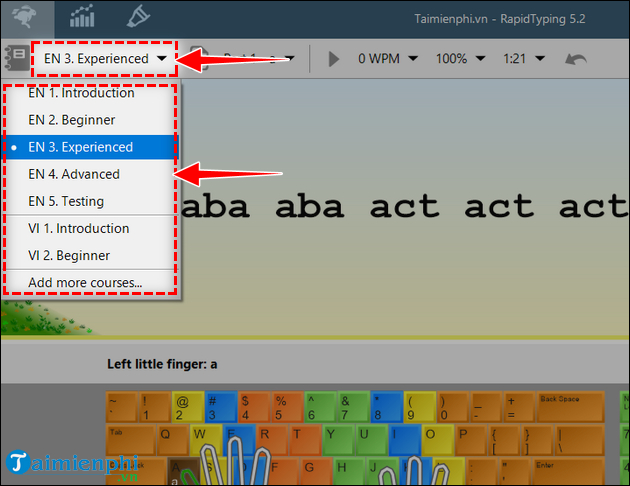
Task: Expand the 100% accuracy dropdown
Action: (x=460, y=59)
